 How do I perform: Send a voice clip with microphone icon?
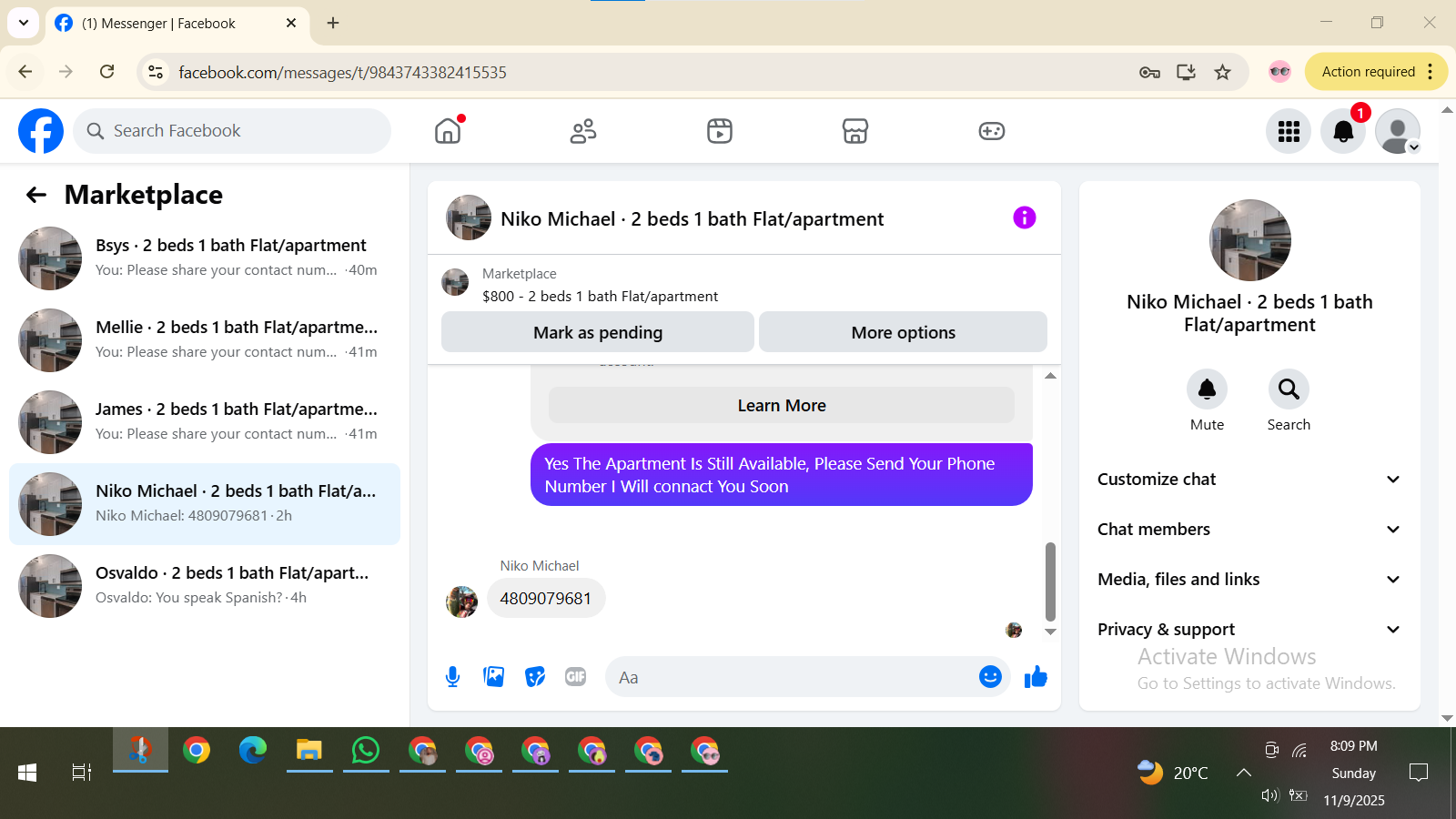[452, 677]
